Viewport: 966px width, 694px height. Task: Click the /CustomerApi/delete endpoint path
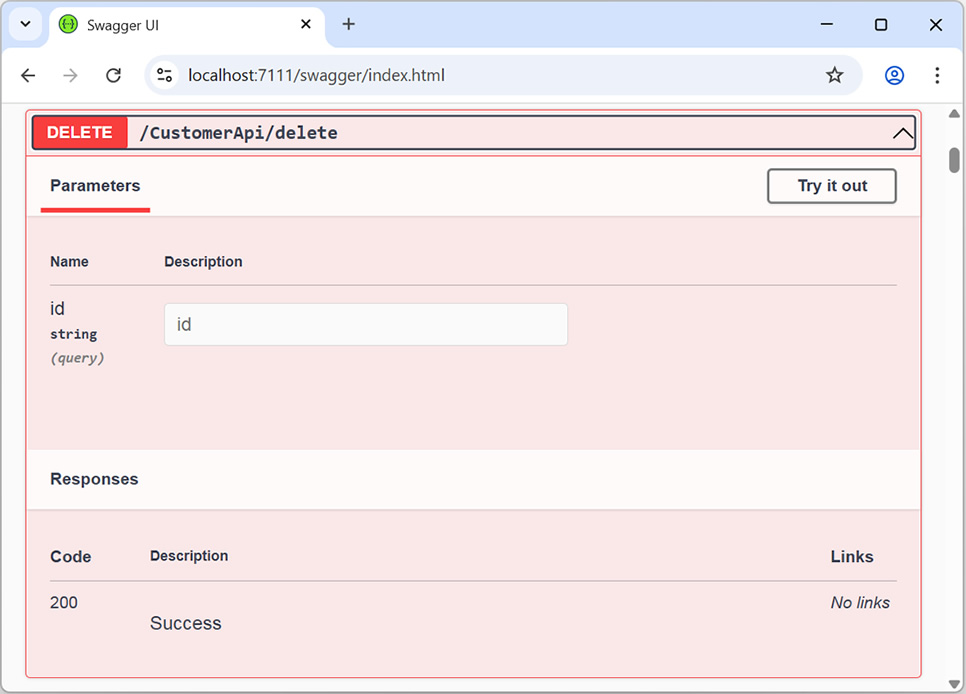[238, 133]
